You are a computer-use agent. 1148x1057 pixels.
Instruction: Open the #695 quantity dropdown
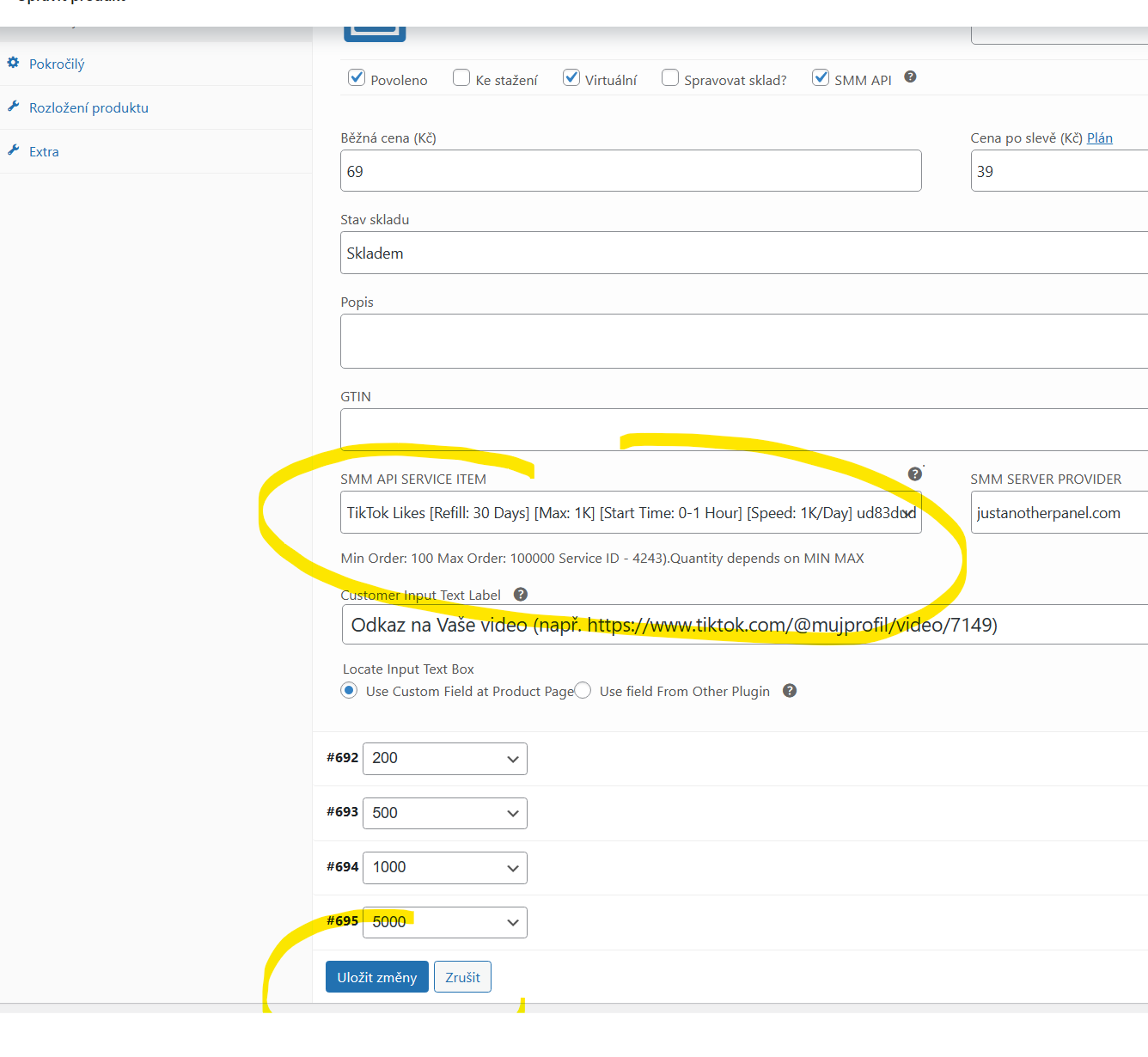[x=445, y=923]
